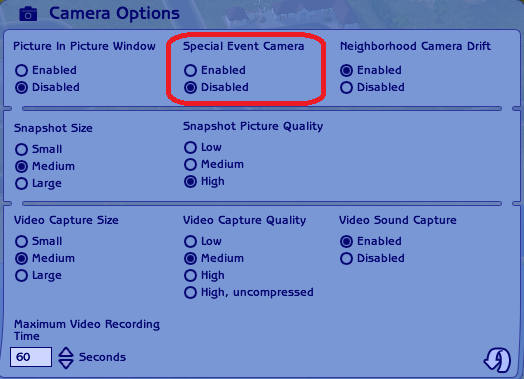Click the reset-to-defaults arrow icon

[498, 360]
